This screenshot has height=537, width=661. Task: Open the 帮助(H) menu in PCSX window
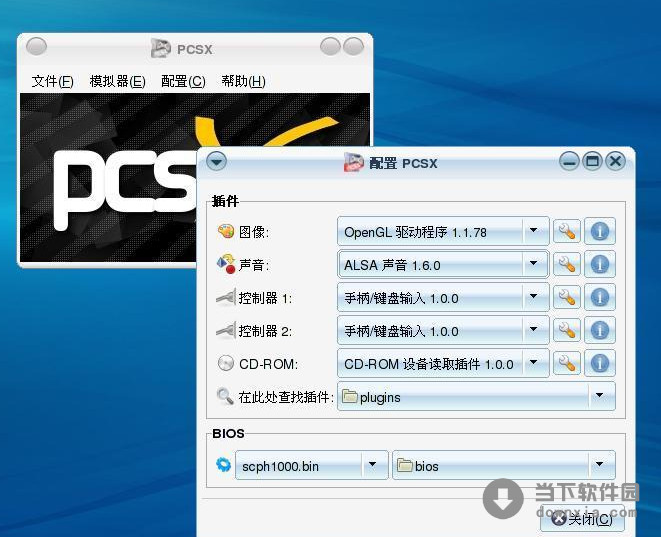(x=243, y=81)
